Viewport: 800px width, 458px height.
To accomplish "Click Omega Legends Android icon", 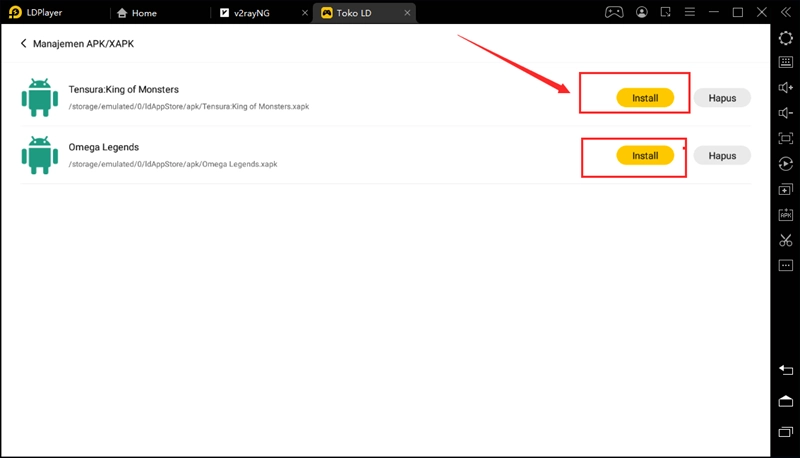I will click(40, 155).
